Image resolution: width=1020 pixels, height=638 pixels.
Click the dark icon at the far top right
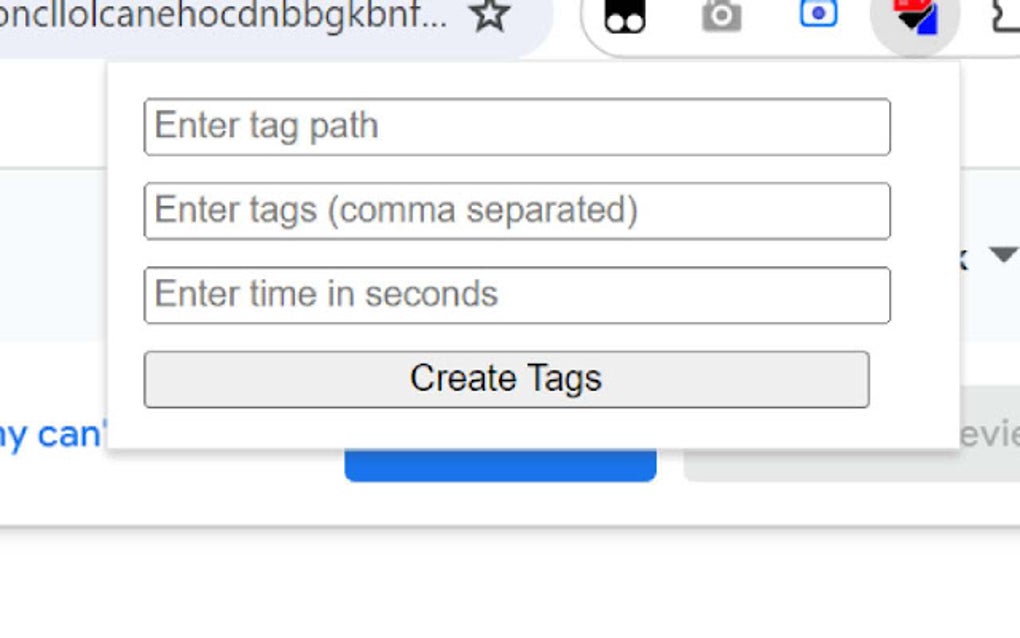(1008, 15)
